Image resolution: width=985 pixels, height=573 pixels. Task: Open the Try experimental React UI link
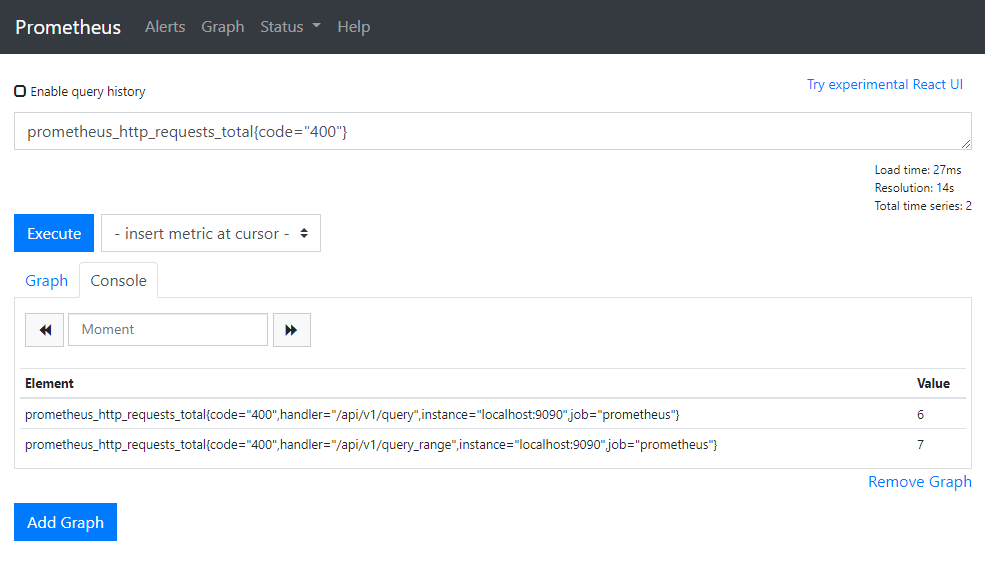884,84
